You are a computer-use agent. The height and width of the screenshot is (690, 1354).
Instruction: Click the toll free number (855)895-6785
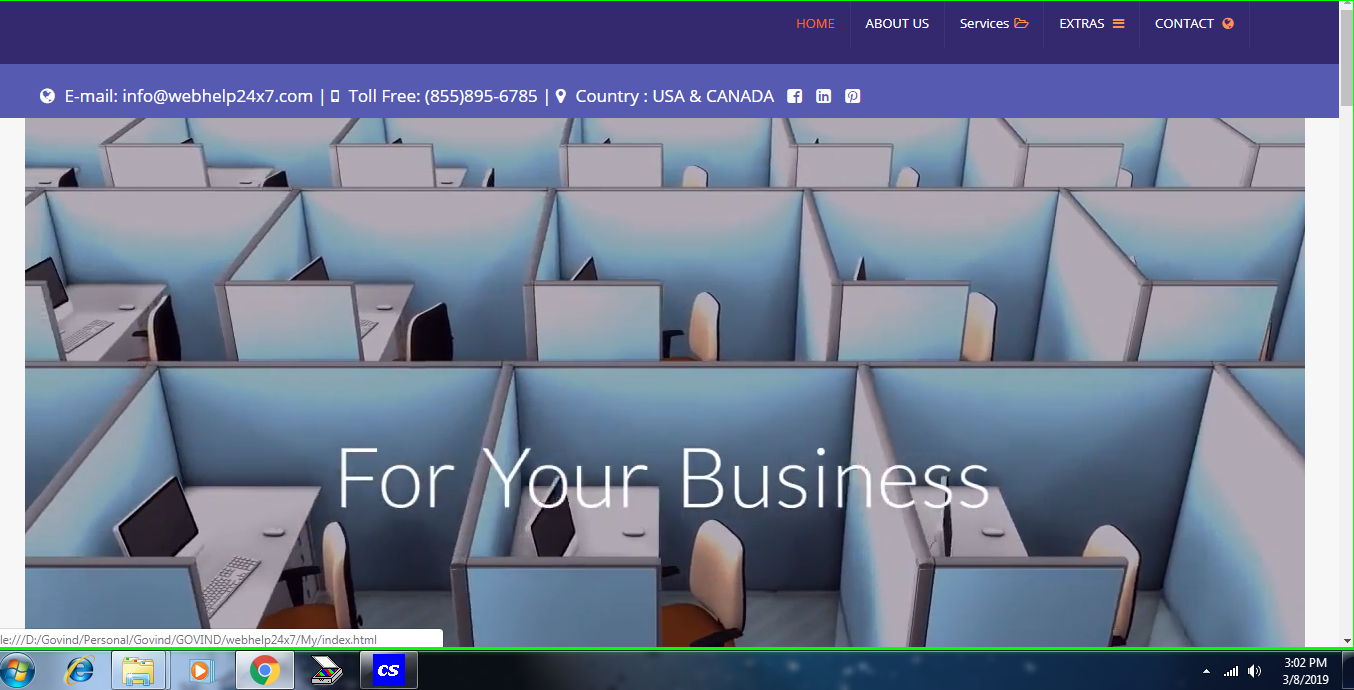point(481,96)
